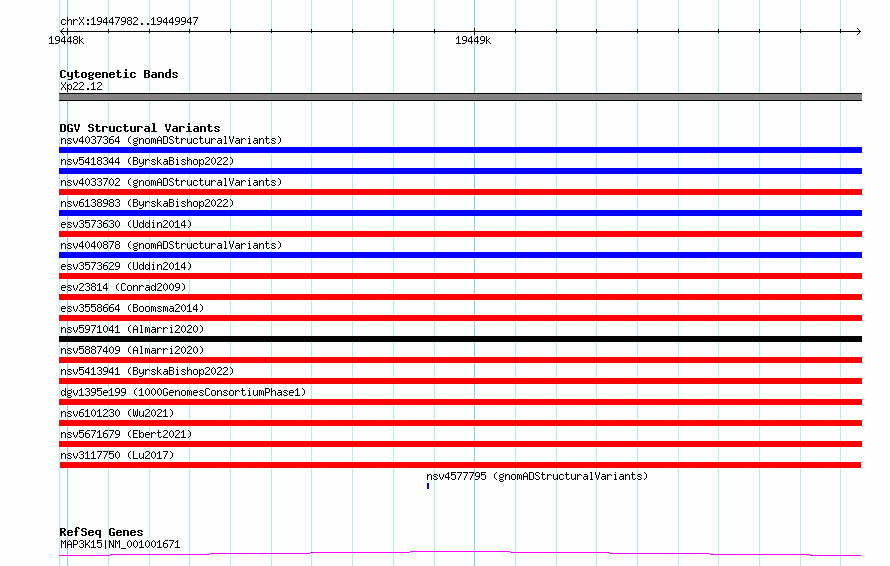This screenshot has height=566, width=890.
Task: Click the blue bar for nsv4040878
Action: click(460, 255)
